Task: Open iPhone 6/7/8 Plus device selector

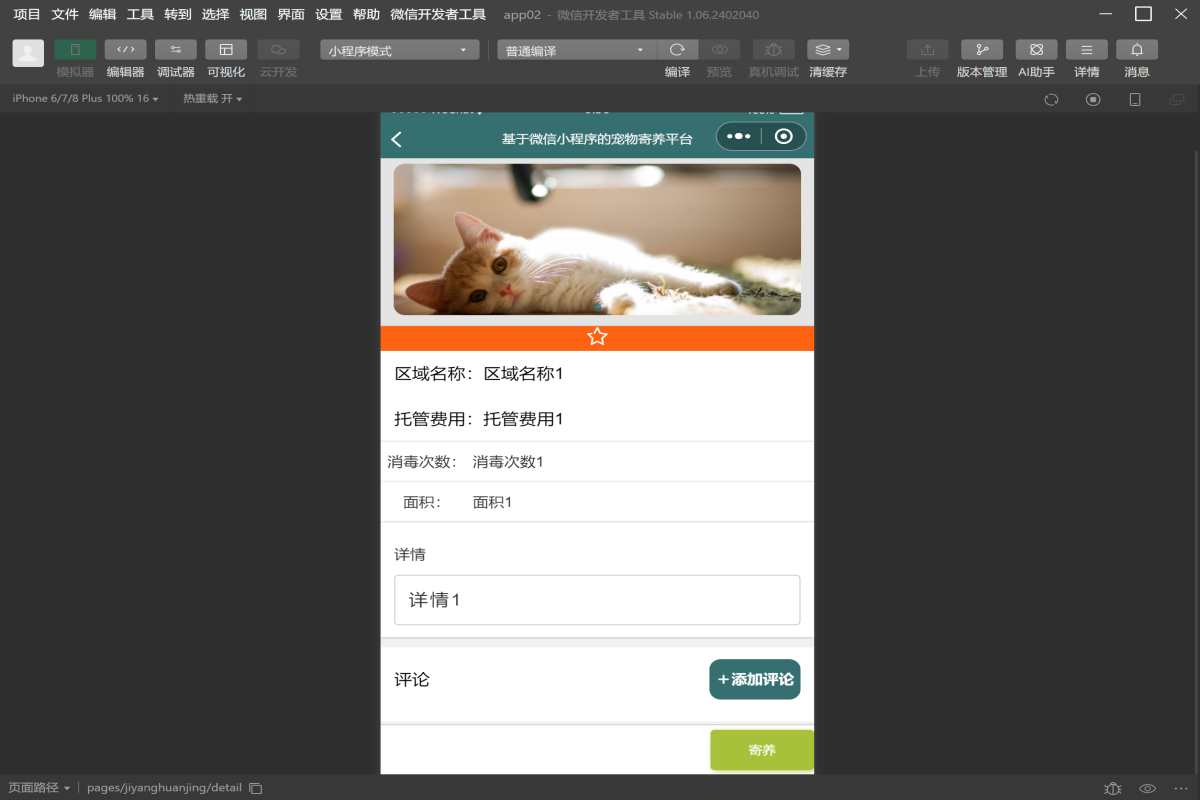Action: (85, 99)
